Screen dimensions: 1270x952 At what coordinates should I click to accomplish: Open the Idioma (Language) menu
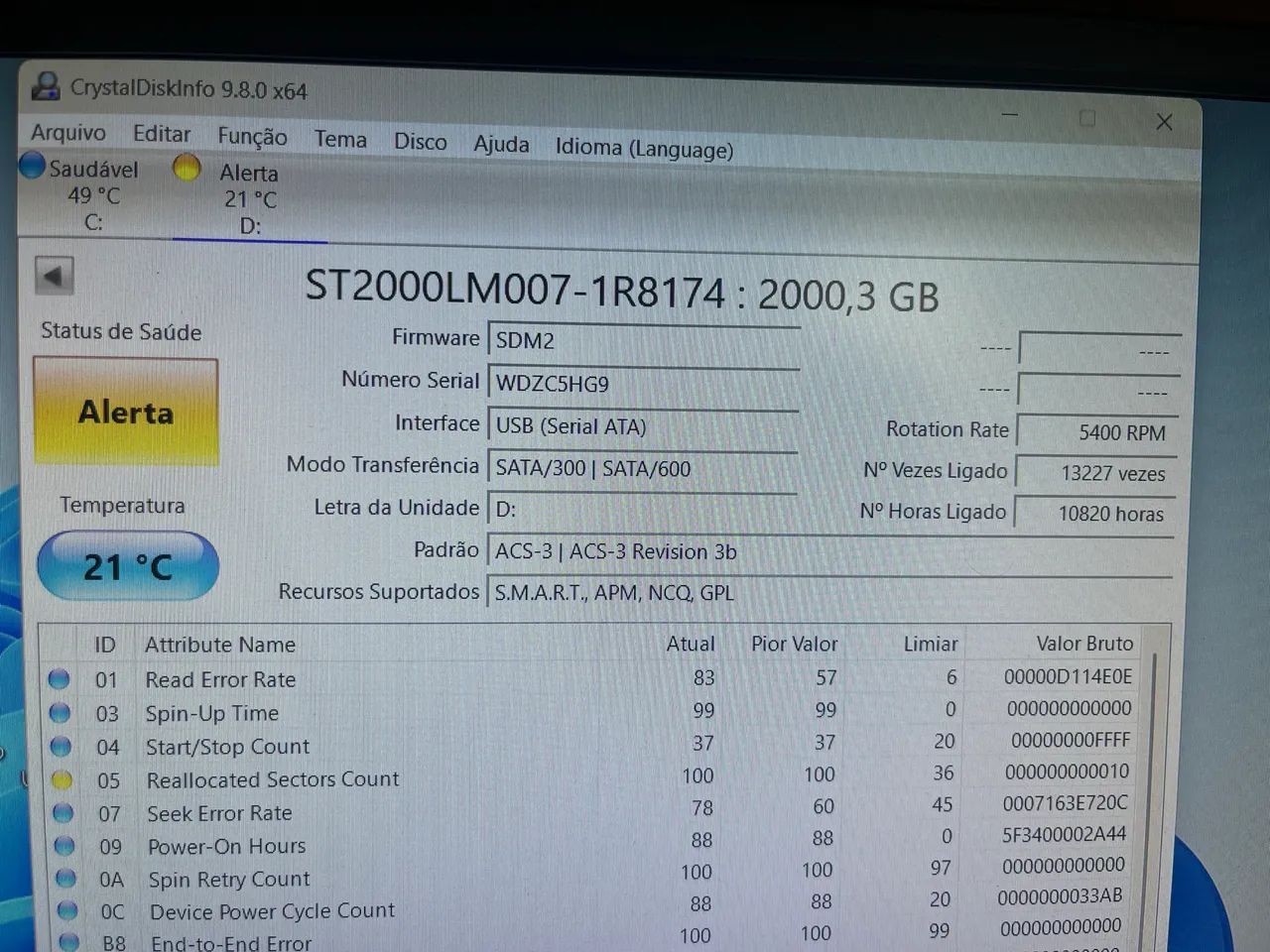(x=644, y=148)
